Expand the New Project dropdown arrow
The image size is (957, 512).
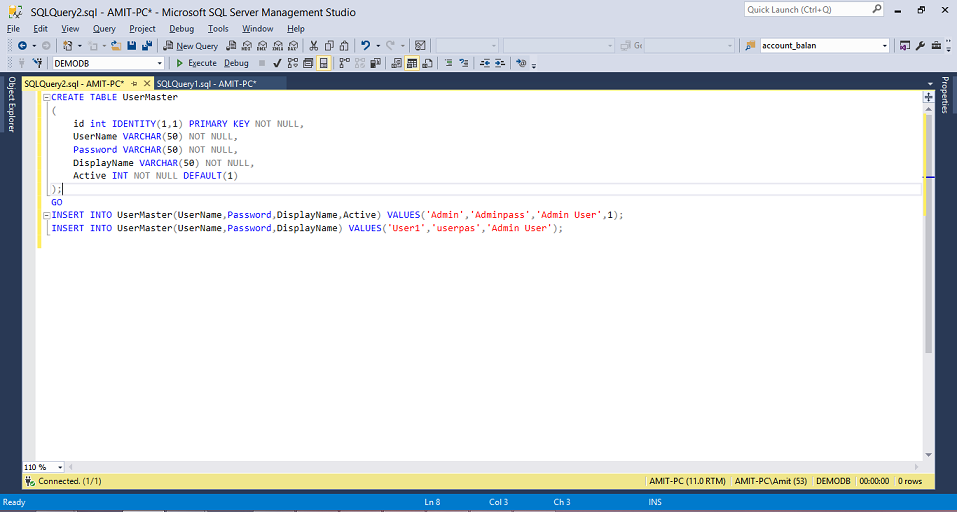pyautogui.click(x=79, y=46)
